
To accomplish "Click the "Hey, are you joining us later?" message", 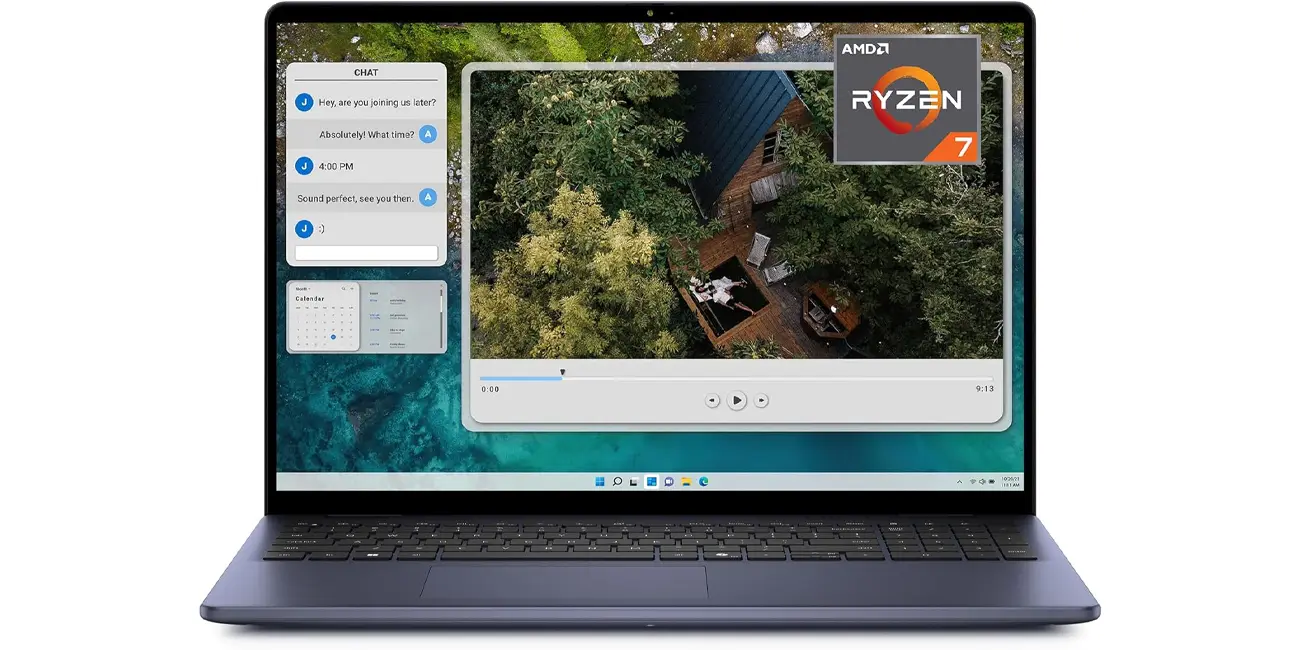I will 377,102.
